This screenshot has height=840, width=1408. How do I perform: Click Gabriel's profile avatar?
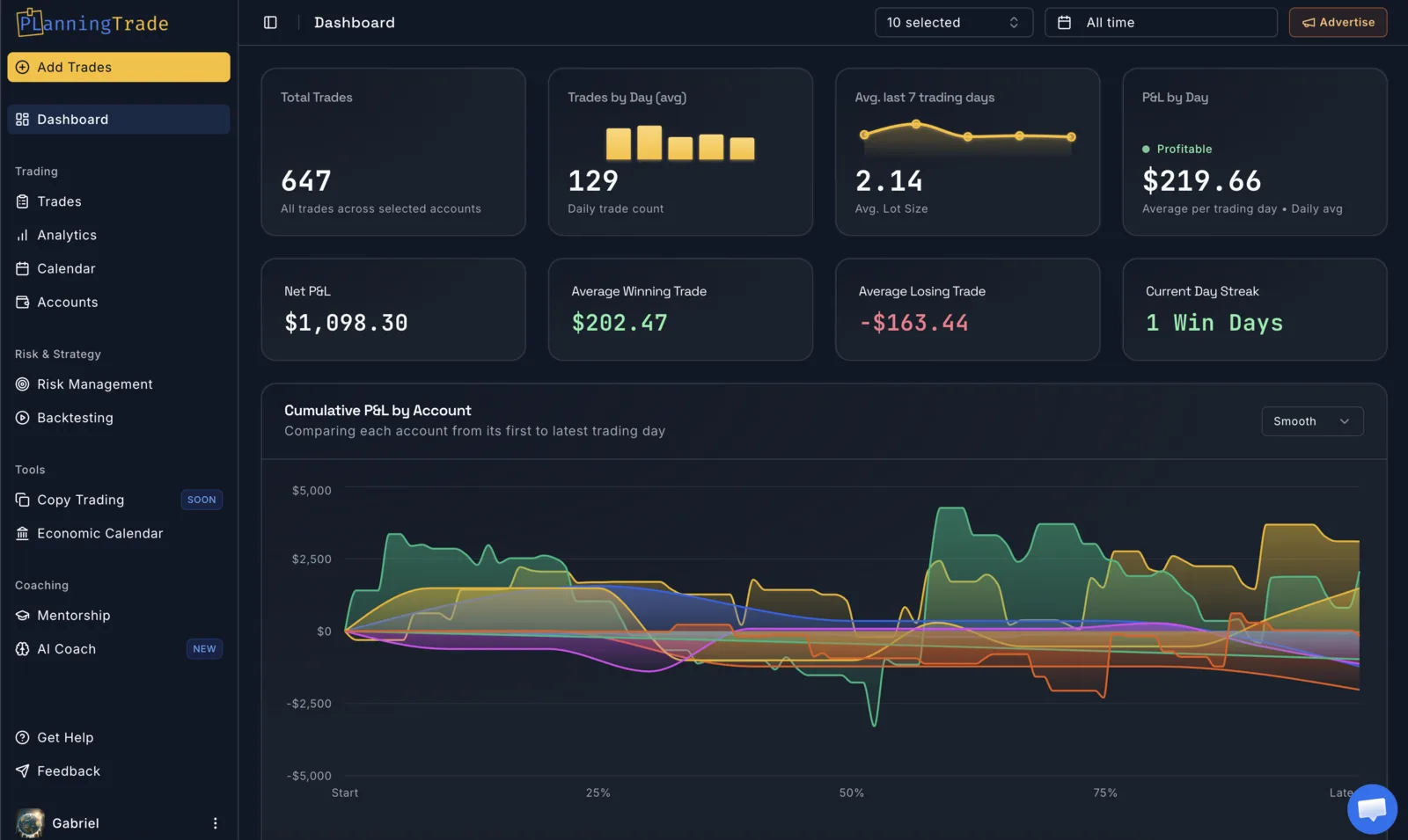(30, 823)
